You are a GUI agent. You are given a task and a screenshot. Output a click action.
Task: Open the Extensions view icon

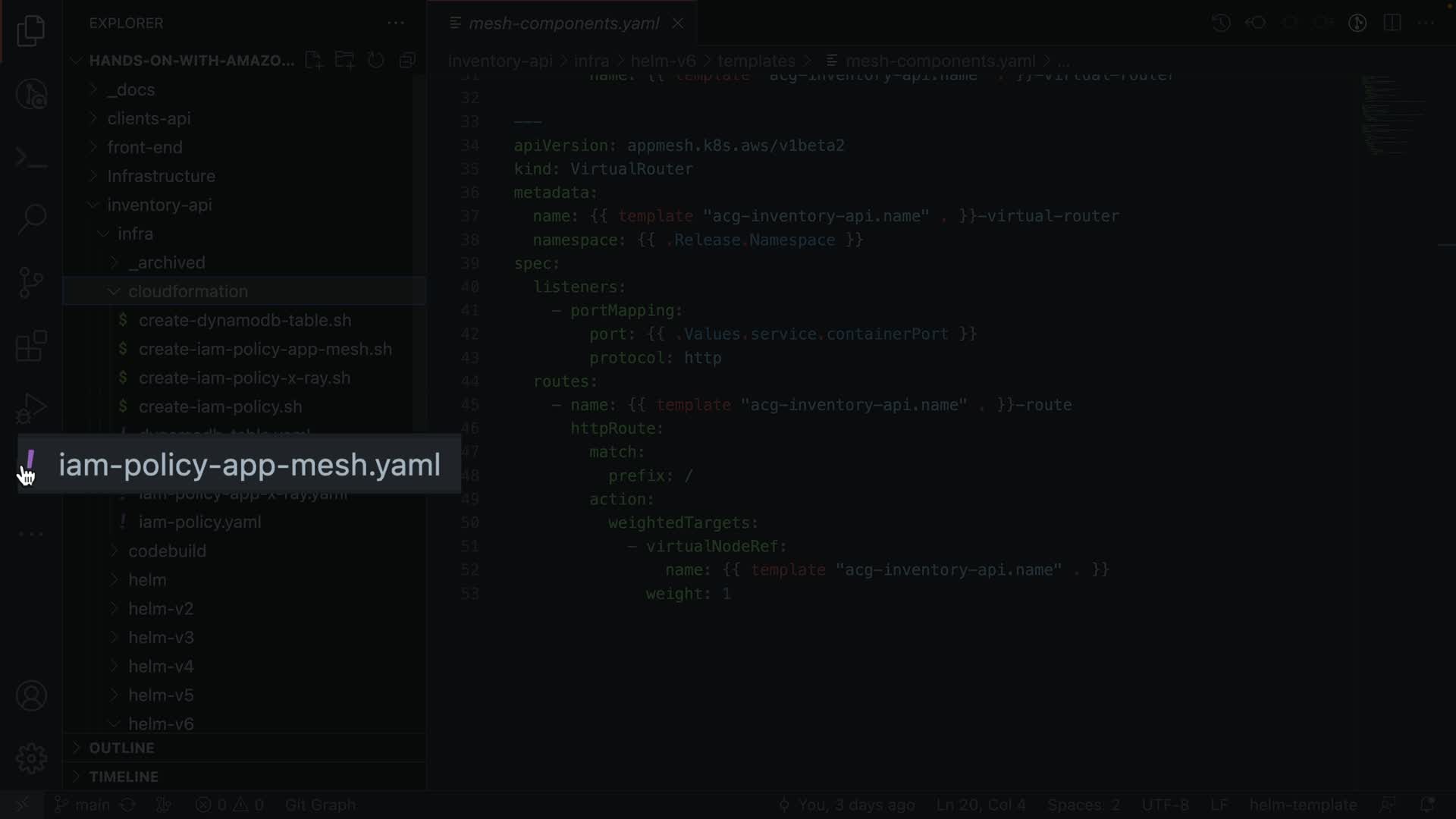31,346
